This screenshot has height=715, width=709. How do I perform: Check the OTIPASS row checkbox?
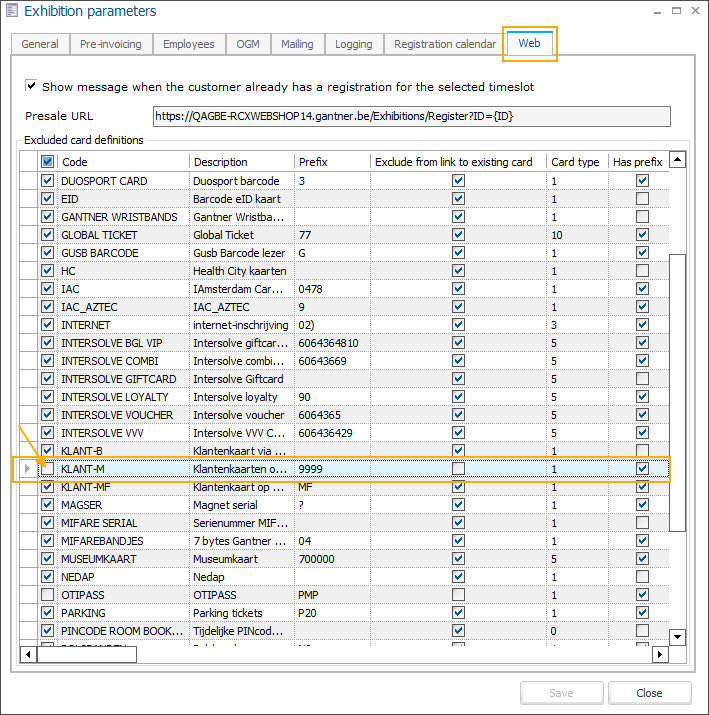click(x=48, y=594)
